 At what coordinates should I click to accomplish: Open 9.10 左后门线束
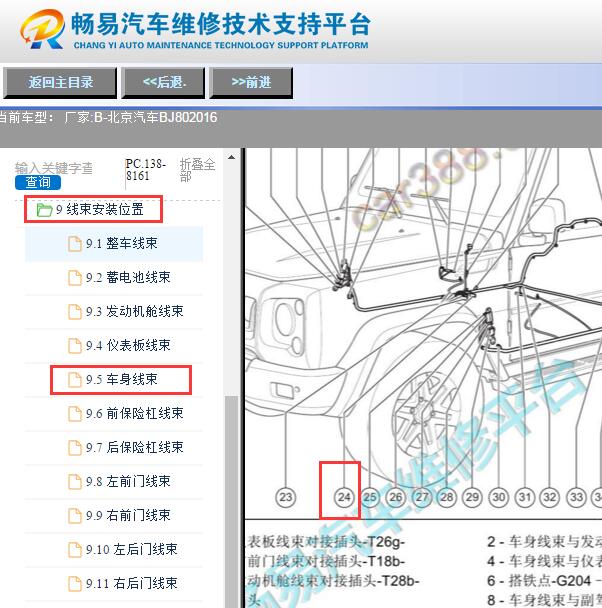click(131, 549)
